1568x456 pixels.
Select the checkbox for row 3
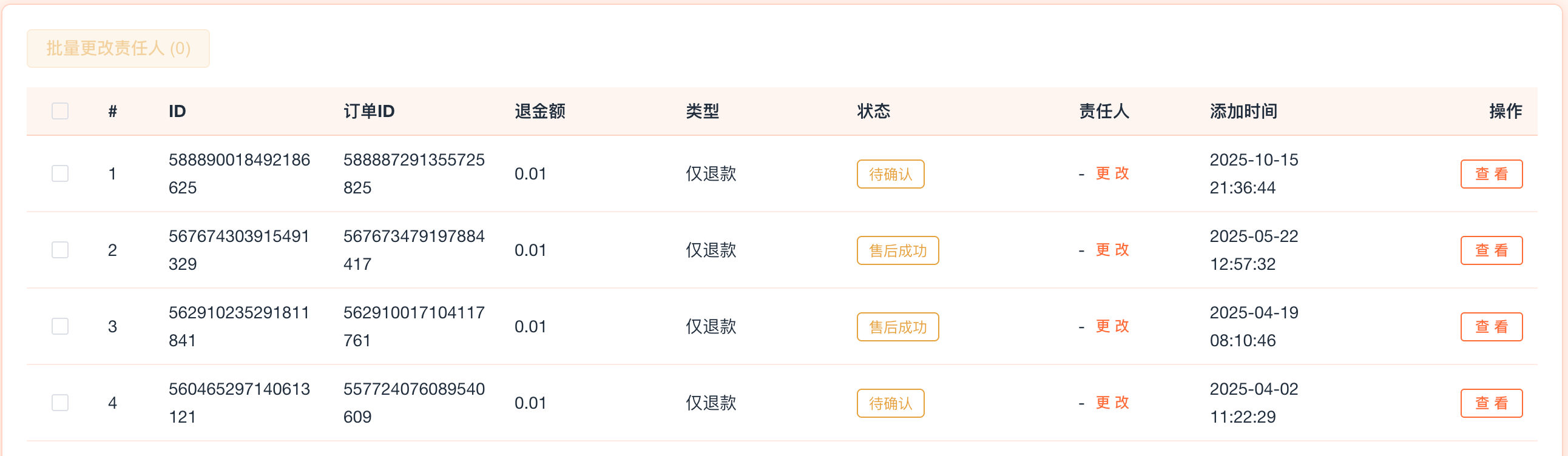point(59,326)
